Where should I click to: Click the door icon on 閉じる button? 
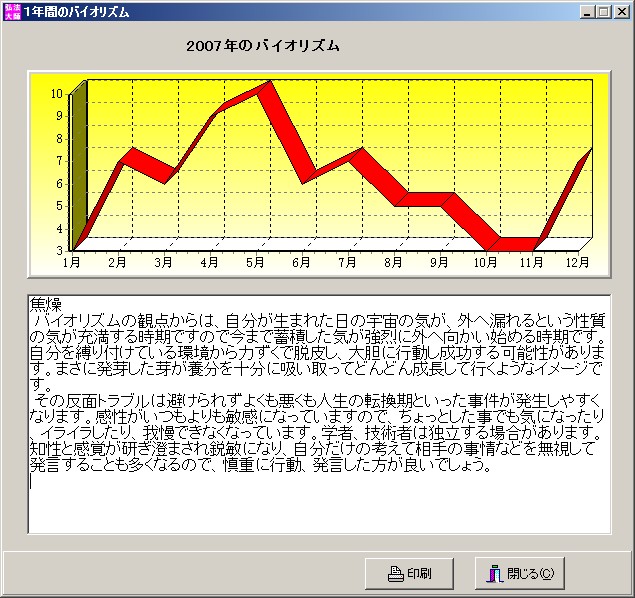point(495,574)
